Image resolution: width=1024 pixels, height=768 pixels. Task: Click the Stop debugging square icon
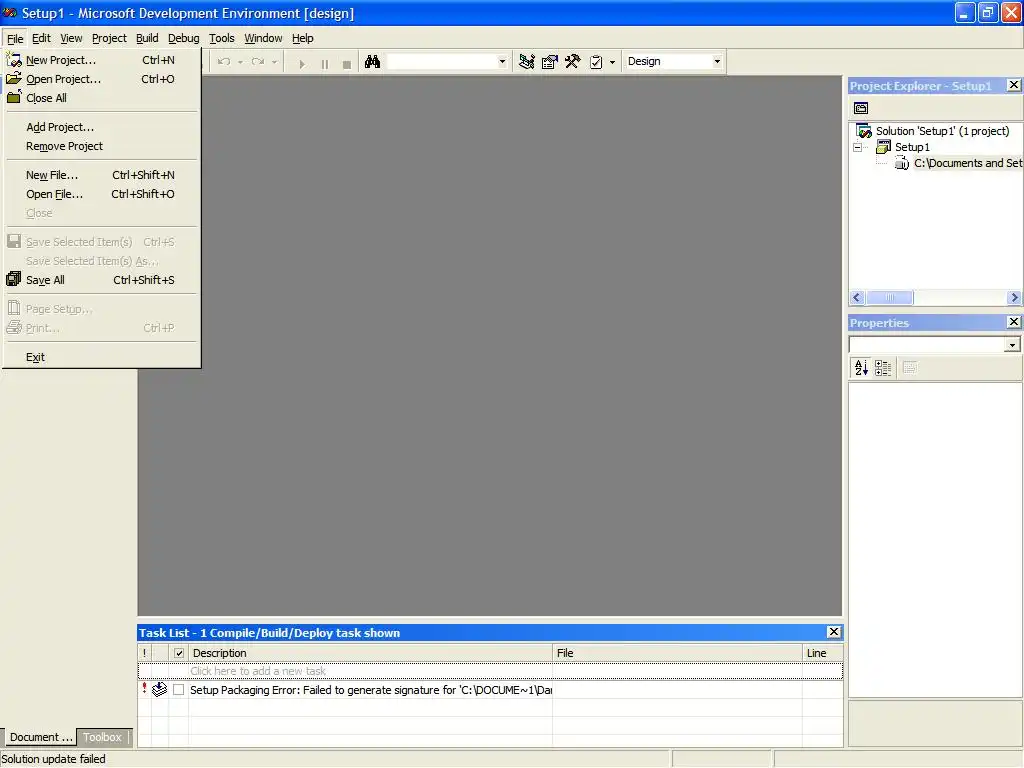tap(347, 63)
